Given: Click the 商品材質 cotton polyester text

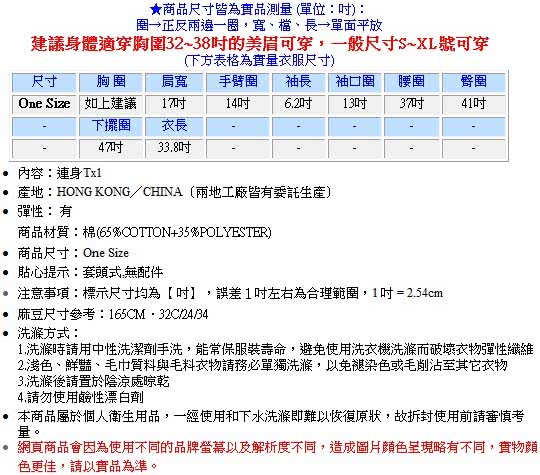Looking at the screenshot, I should tap(145, 233).
